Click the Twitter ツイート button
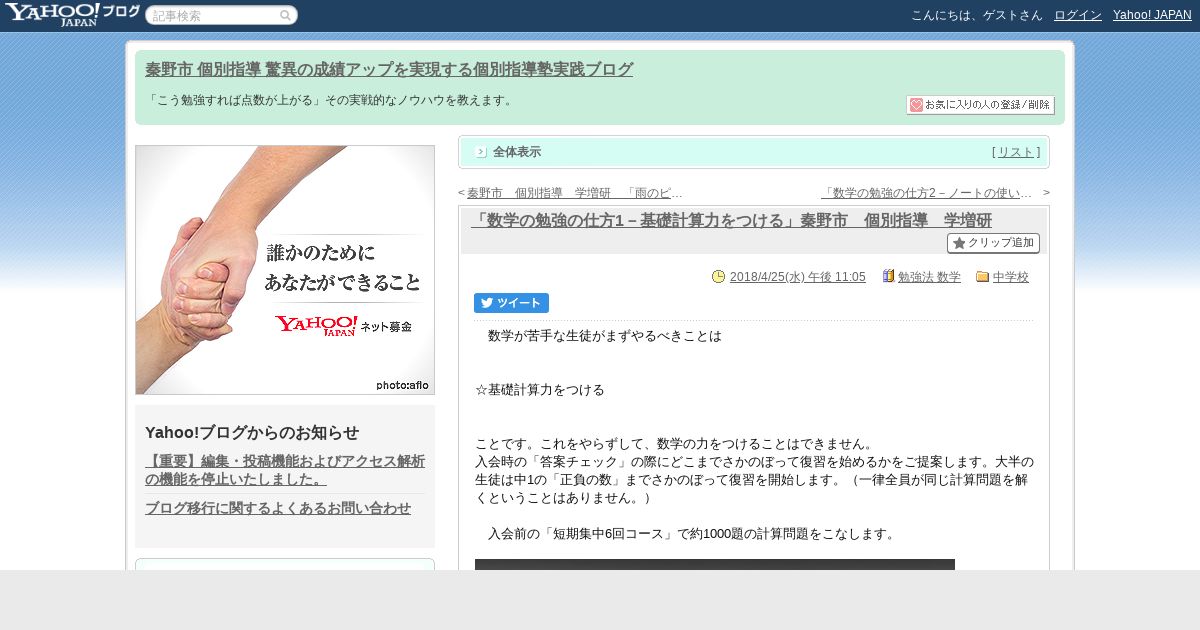 click(x=511, y=303)
